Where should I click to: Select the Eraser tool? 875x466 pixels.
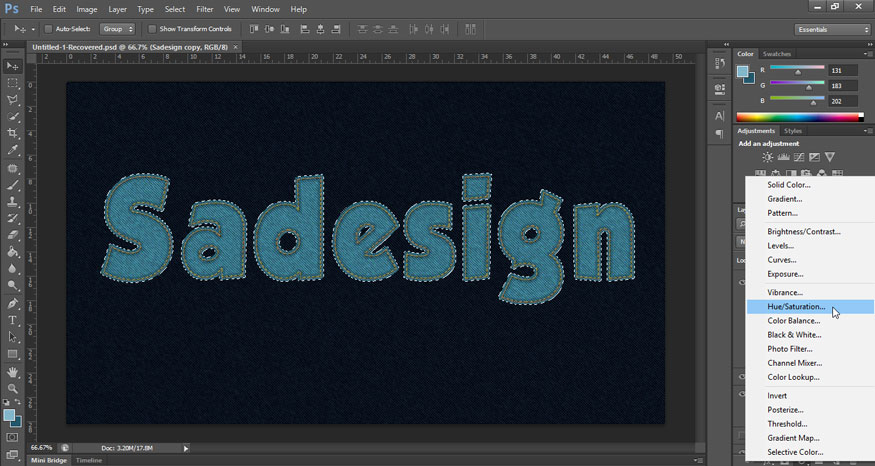pos(12,235)
